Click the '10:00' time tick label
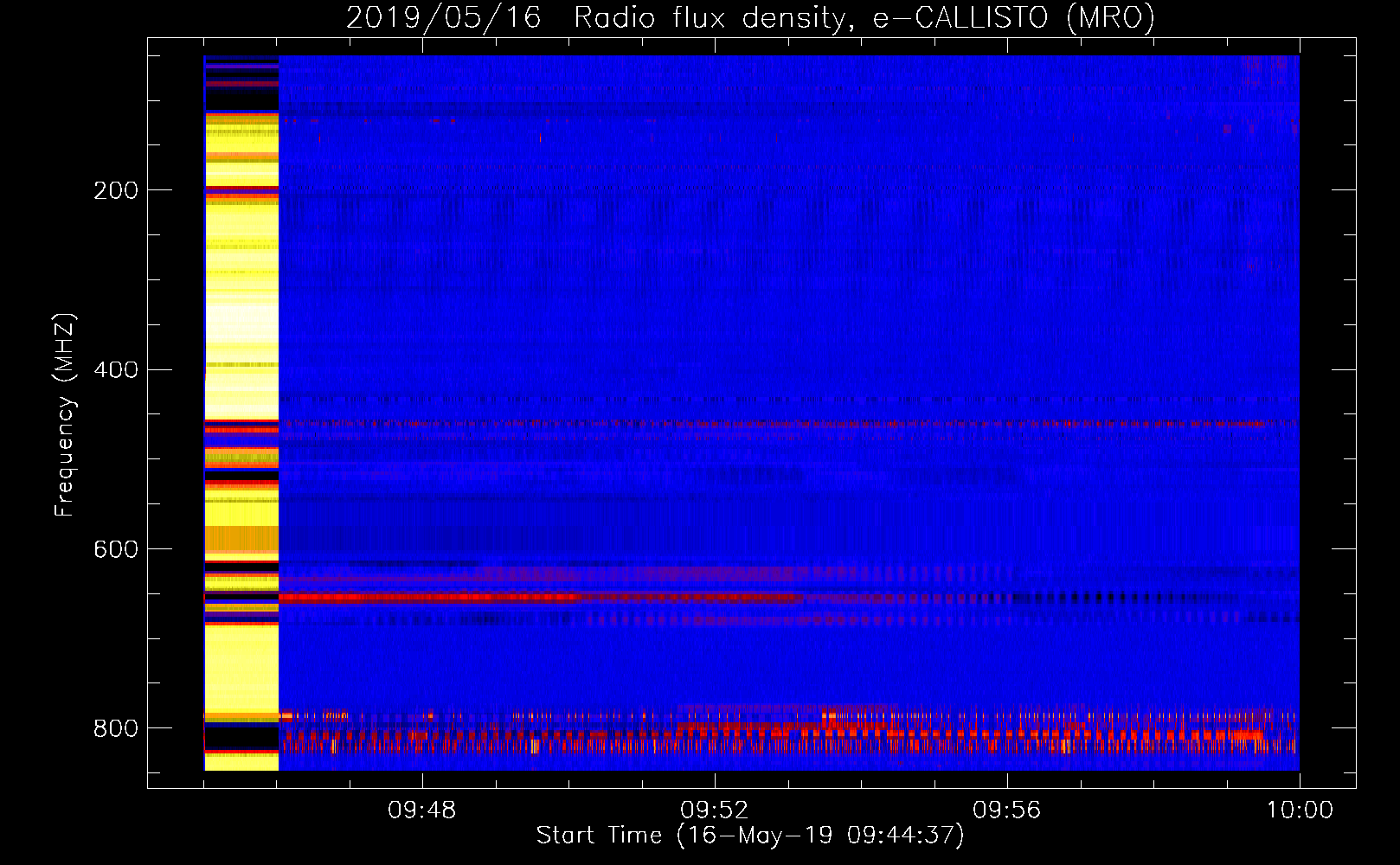This screenshot has height=865, width=1400. point(1300,811)
